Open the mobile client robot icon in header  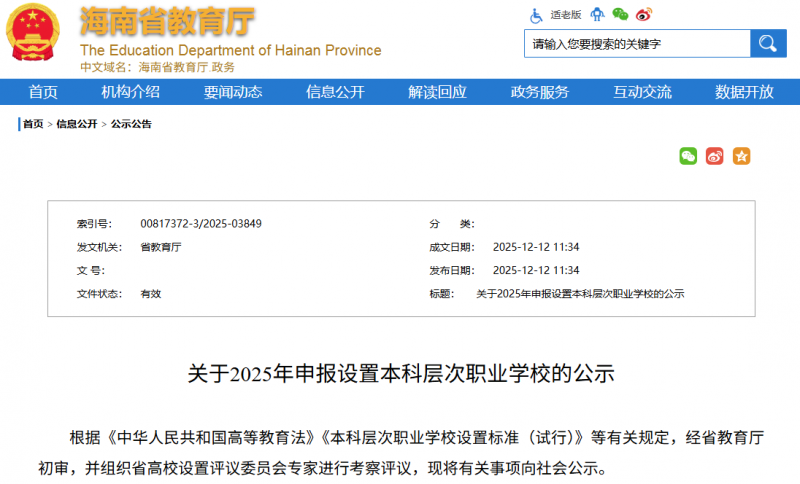(x=597, y=15)
